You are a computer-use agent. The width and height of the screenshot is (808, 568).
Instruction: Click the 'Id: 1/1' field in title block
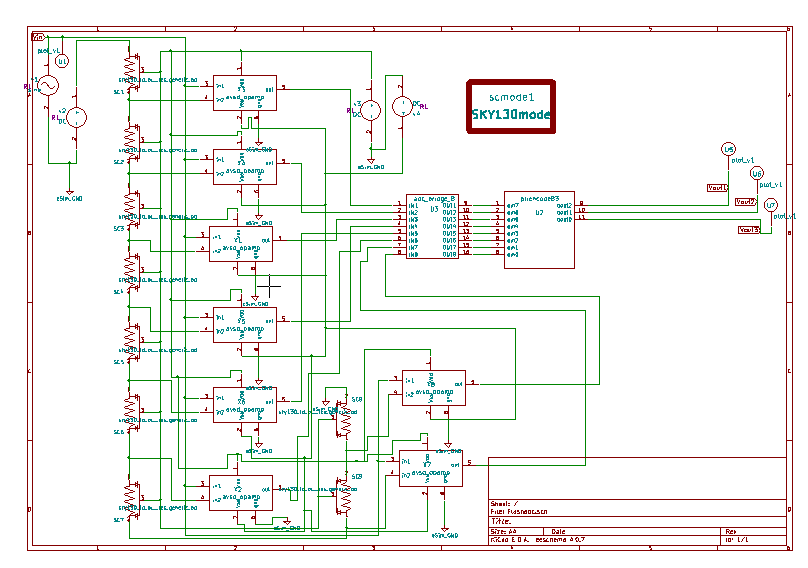[x=736, y=540]
